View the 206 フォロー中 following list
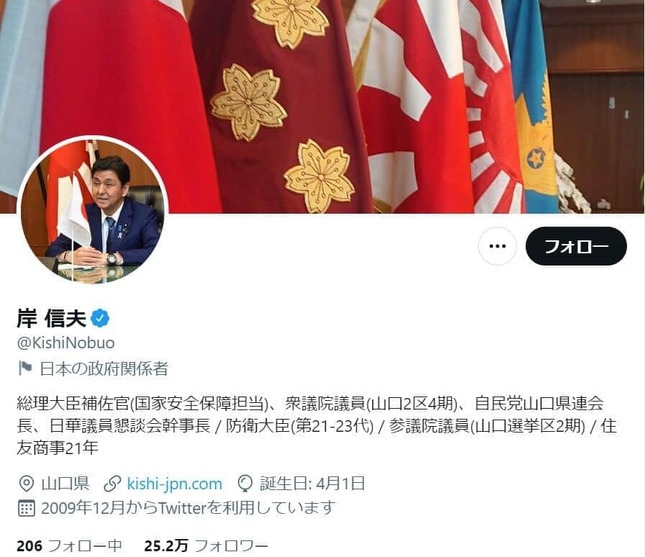 coord(70,546)
